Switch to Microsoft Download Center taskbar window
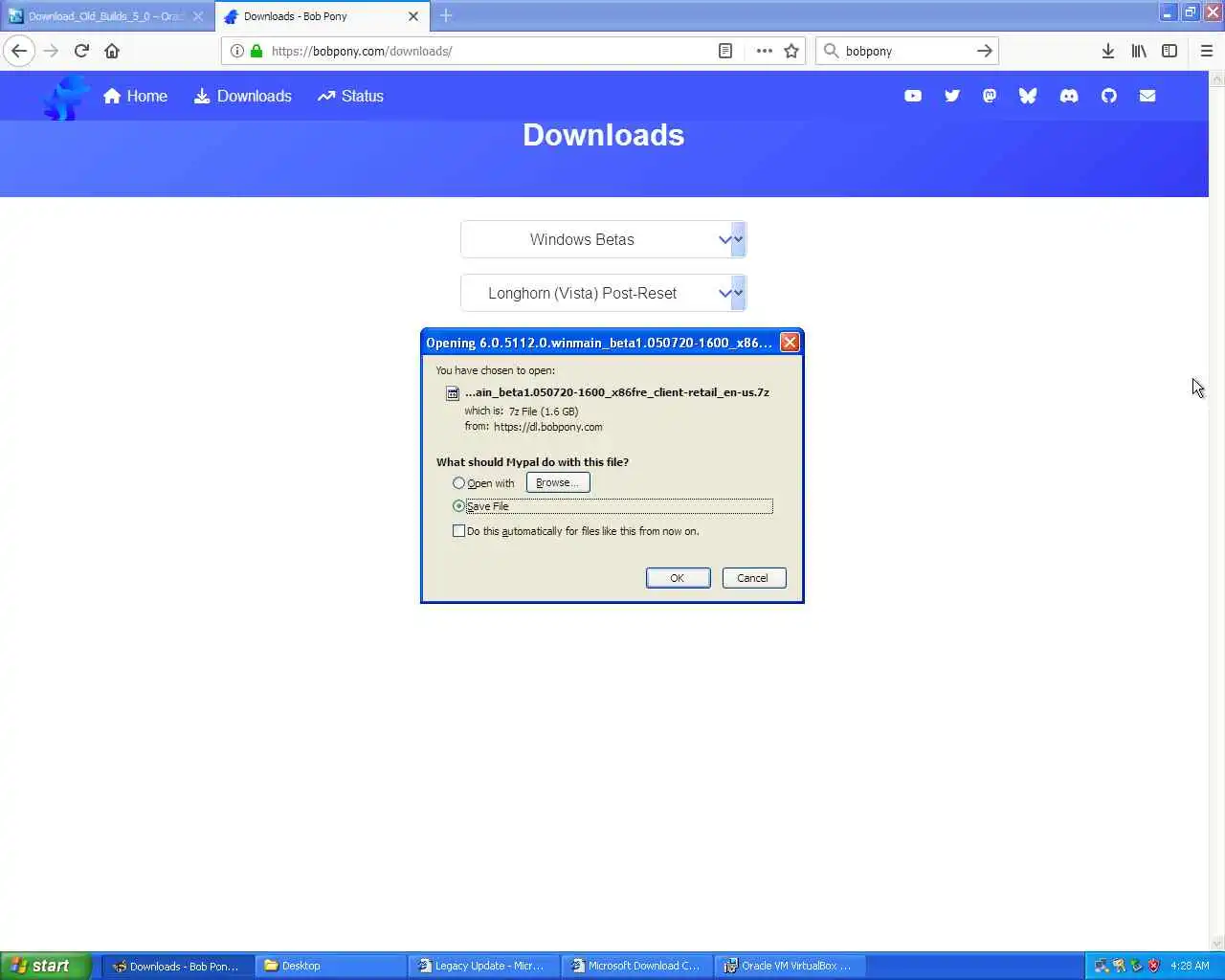 click(637, 966)
